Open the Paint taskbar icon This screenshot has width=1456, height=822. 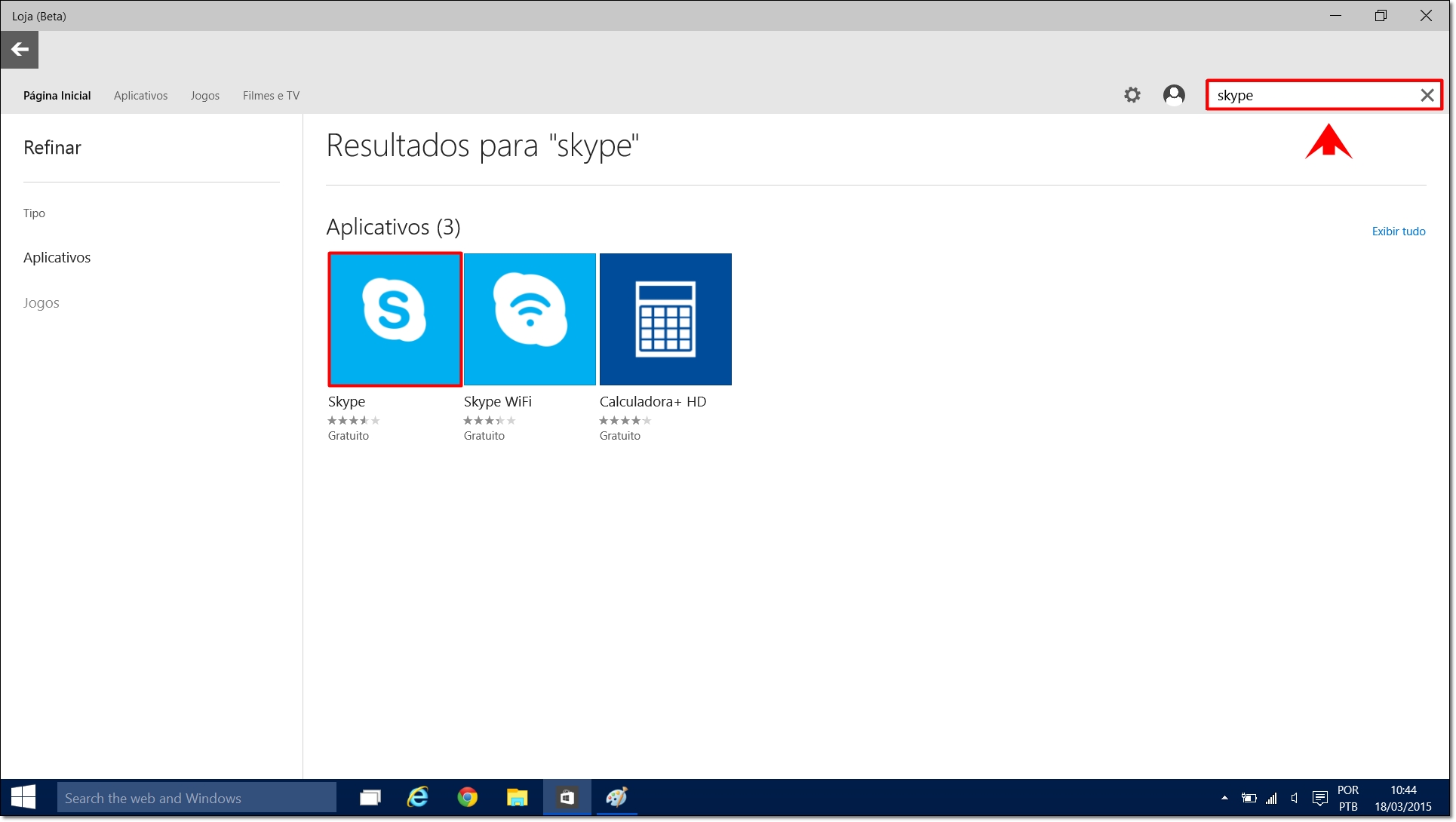[x=617, y=797]
